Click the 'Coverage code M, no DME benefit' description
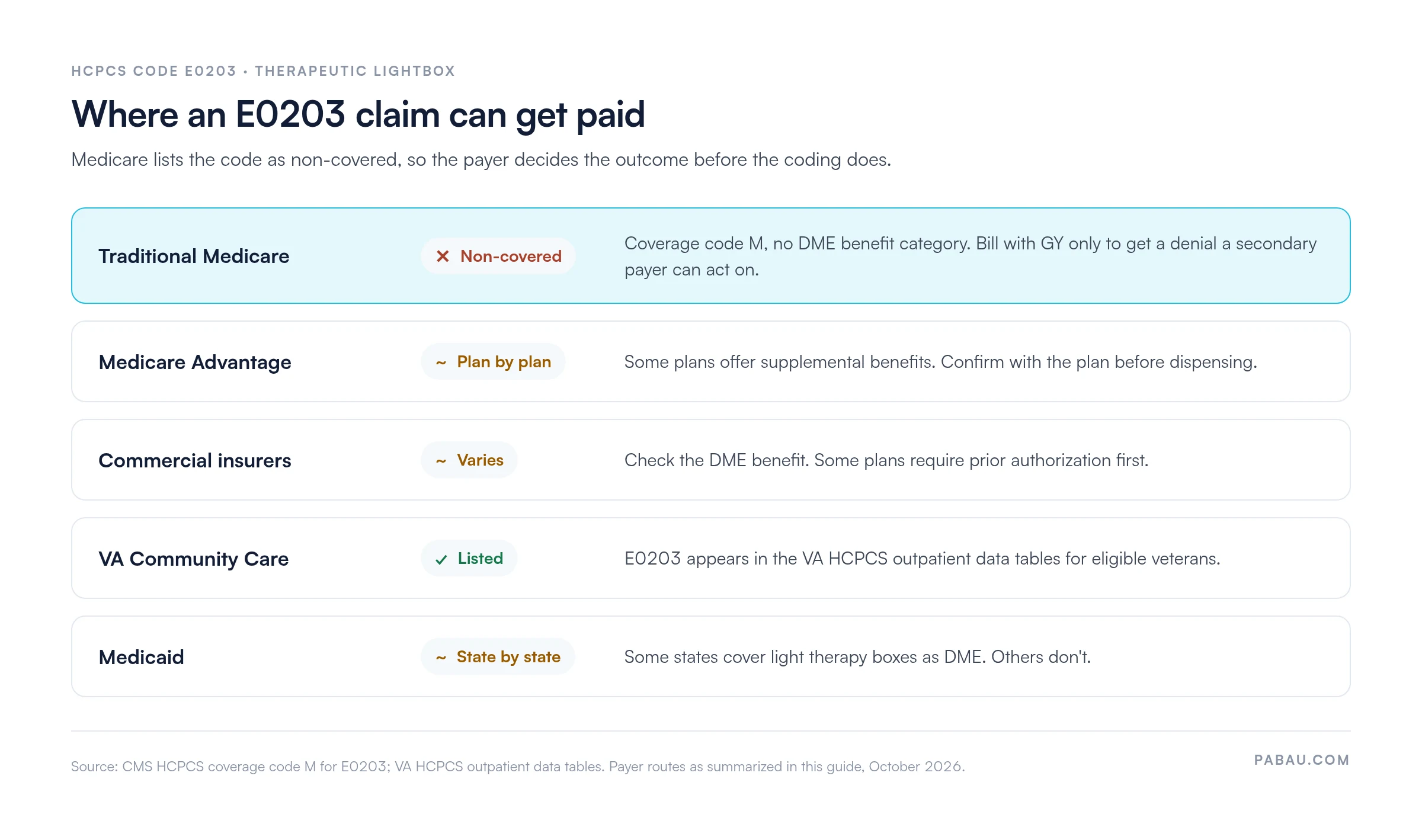The width and height of the screenshot is (1422, 840). coord(971,257)
